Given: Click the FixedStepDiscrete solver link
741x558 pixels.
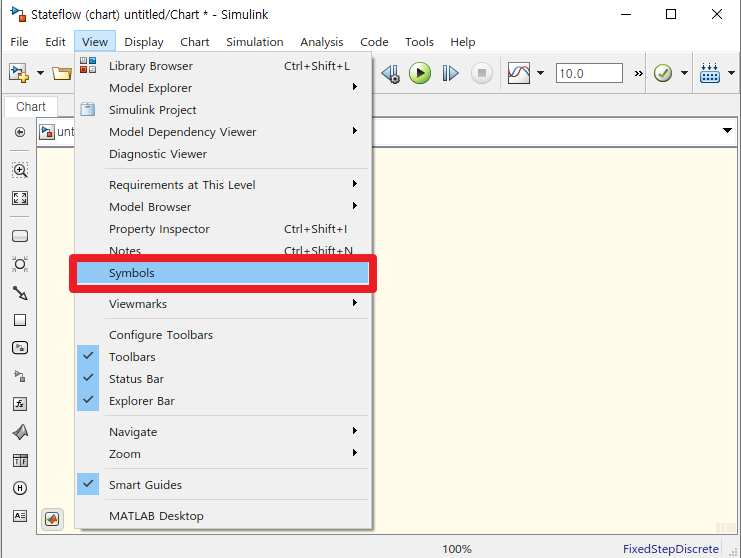Looking at the screenshot, I should [671, 549].
